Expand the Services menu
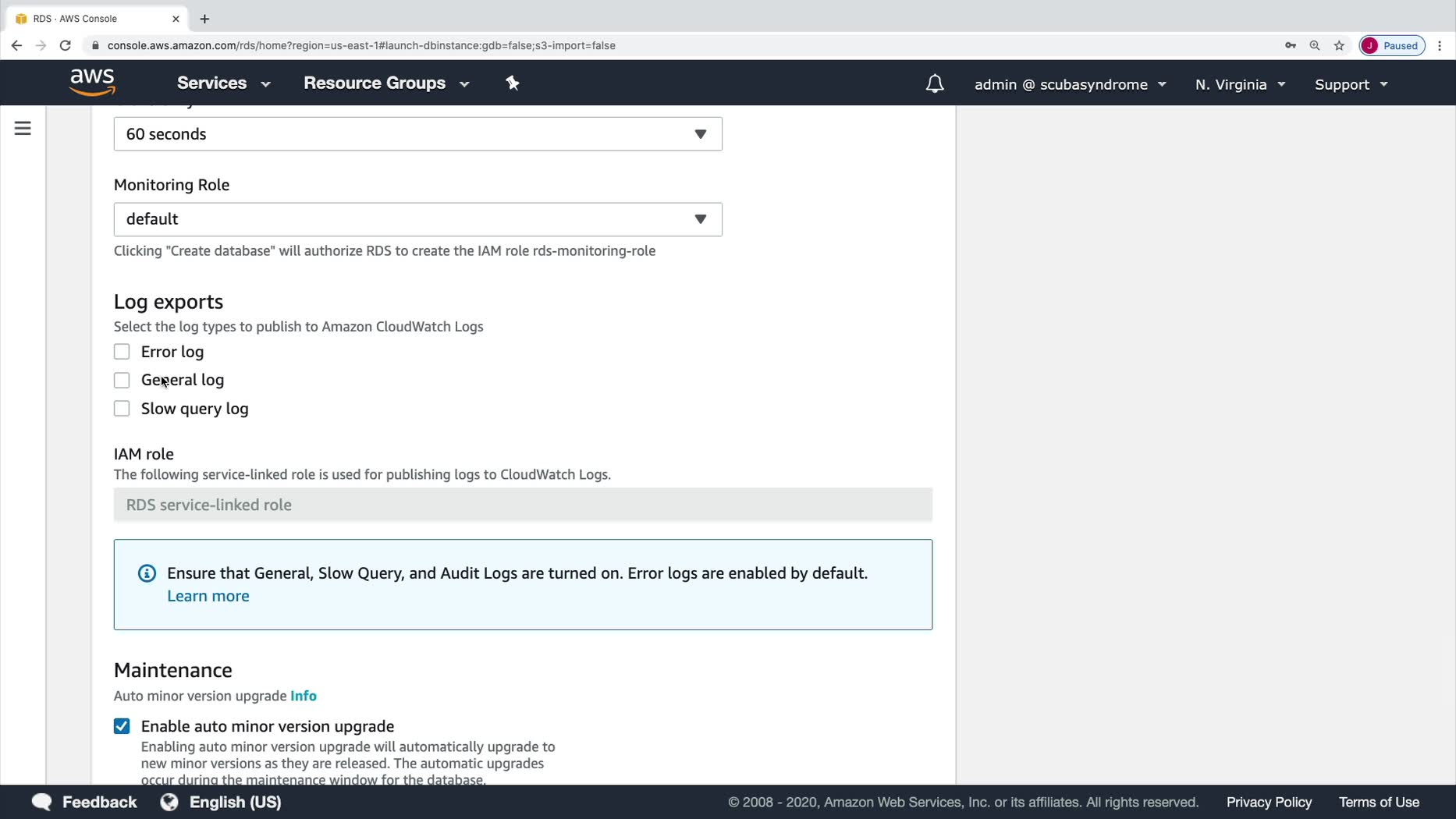 click(224, 83)
